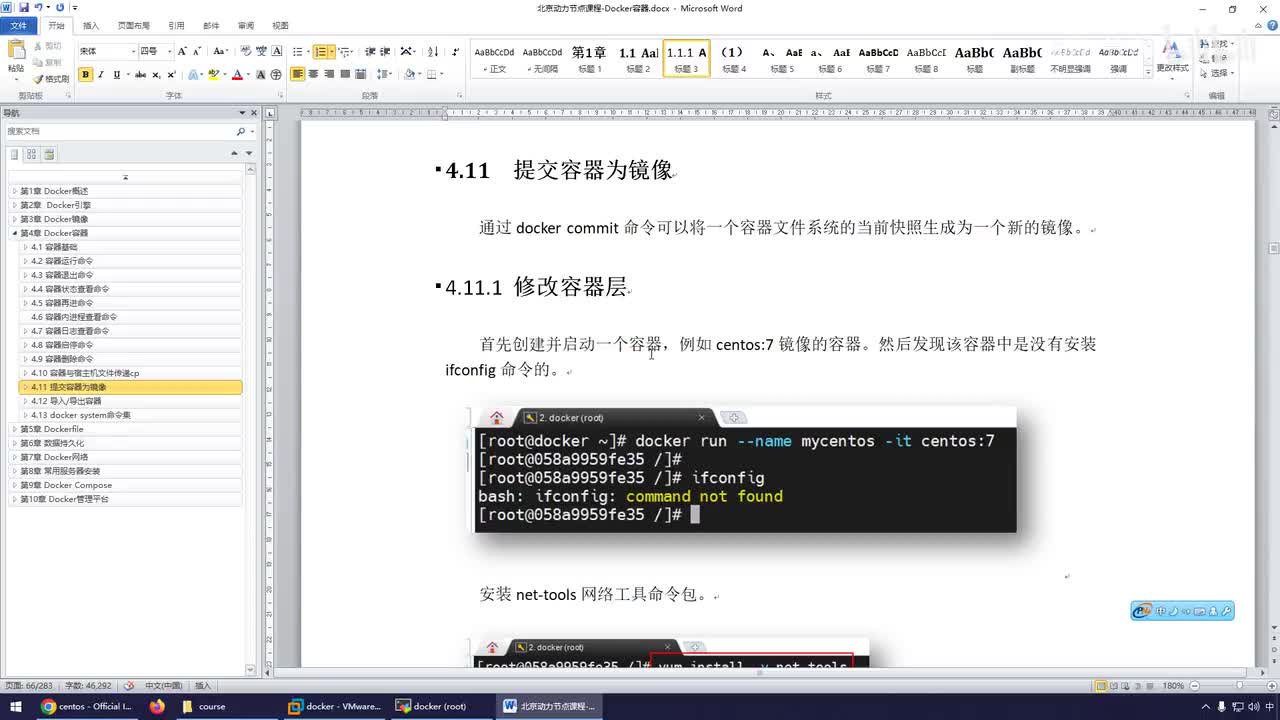The width and height of the screenshot is (1280, 720).
Task: Right-align the paragraph
Action: (329, 74)
